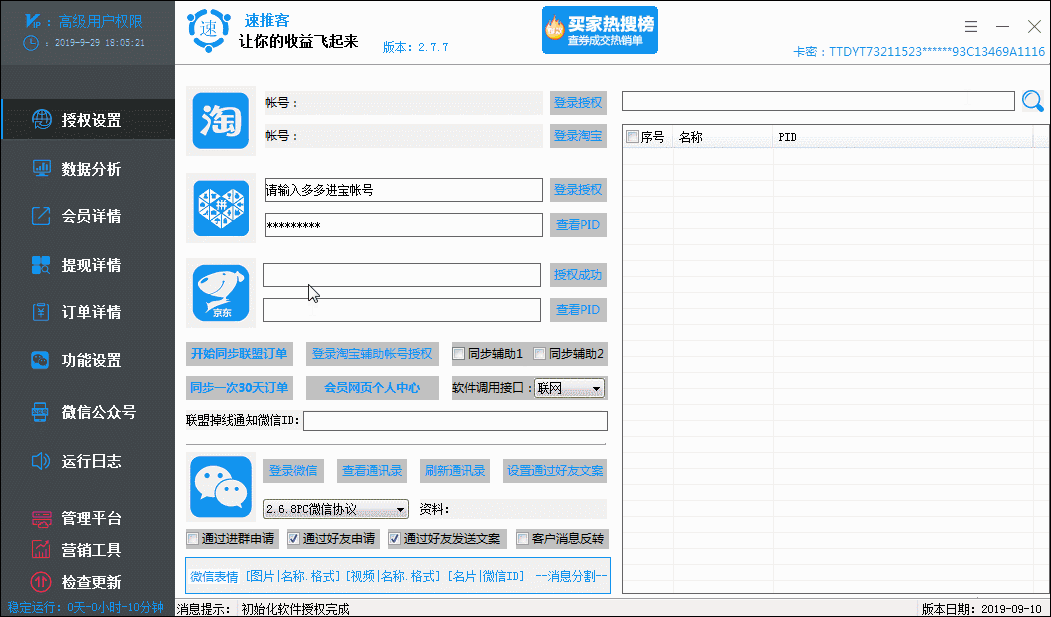Open 授权设置 globe icon in sidebar
Image resolution: width=1051 pixels, height=617 pixels.
click(x=42, y=119)
